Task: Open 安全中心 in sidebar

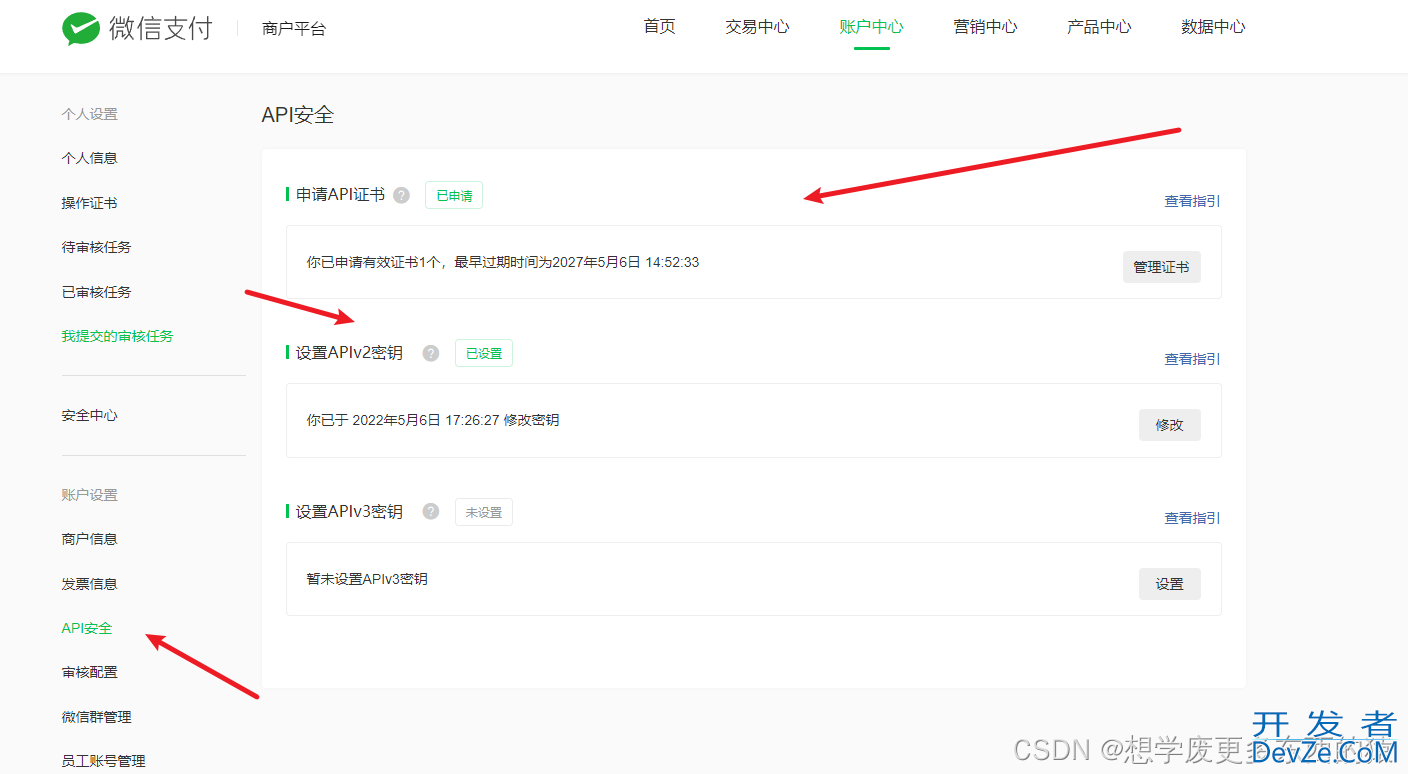Action: pyautogui.click(x=90, y=415)
